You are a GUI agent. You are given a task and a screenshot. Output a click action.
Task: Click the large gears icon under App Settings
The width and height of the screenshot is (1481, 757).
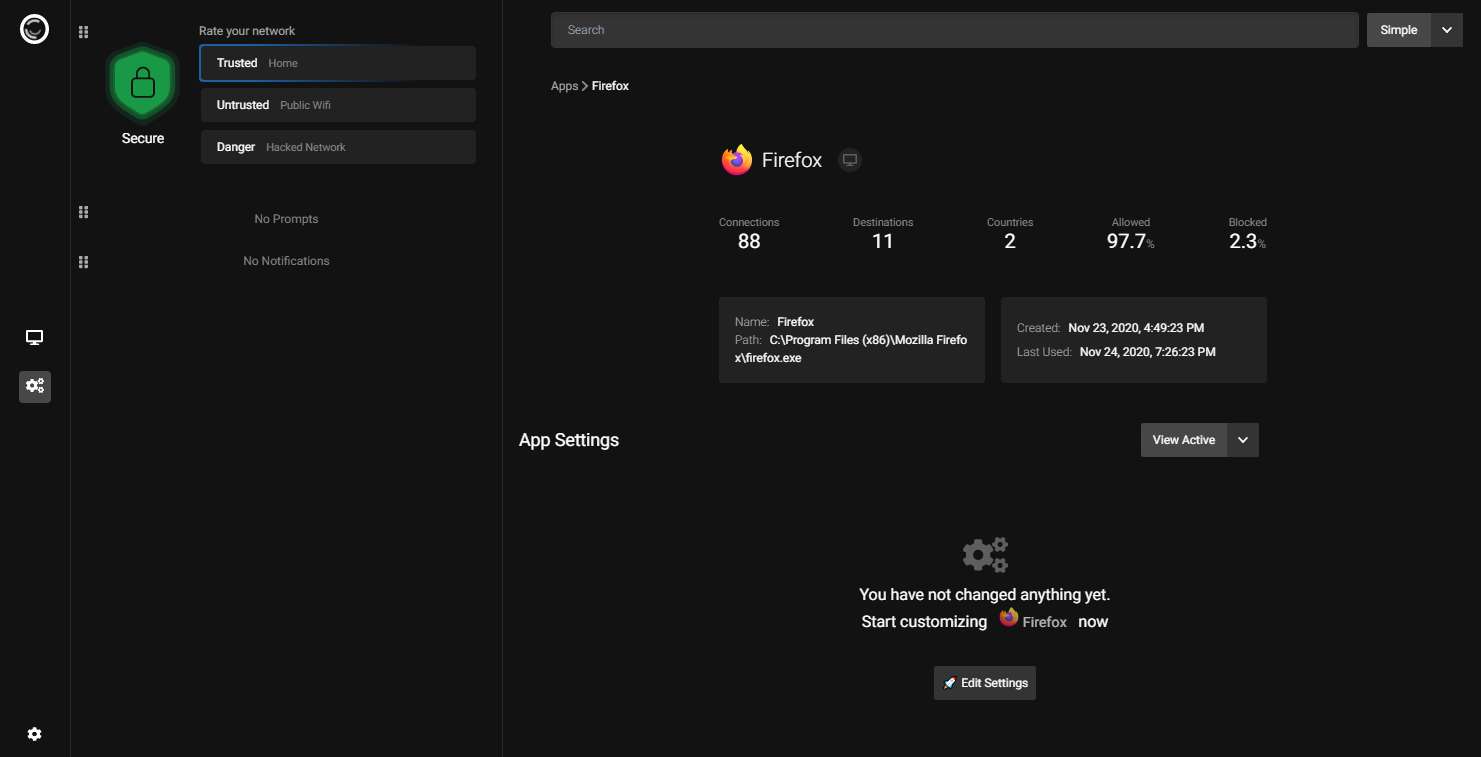[x=985, y=554]
